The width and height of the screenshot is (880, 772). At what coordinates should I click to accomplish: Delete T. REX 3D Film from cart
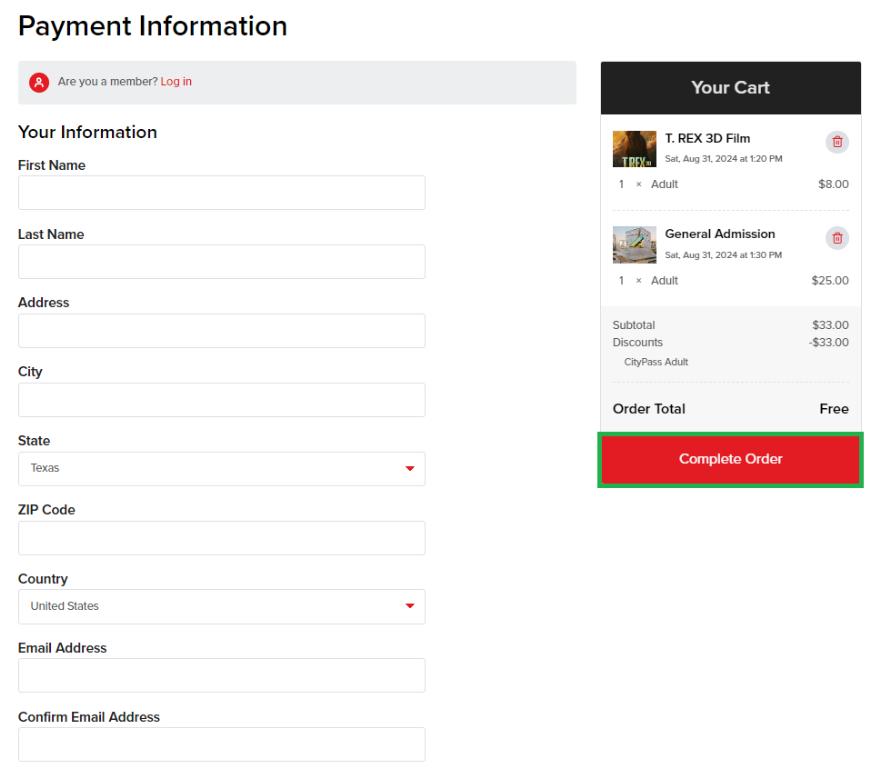[x=837, y=142]
